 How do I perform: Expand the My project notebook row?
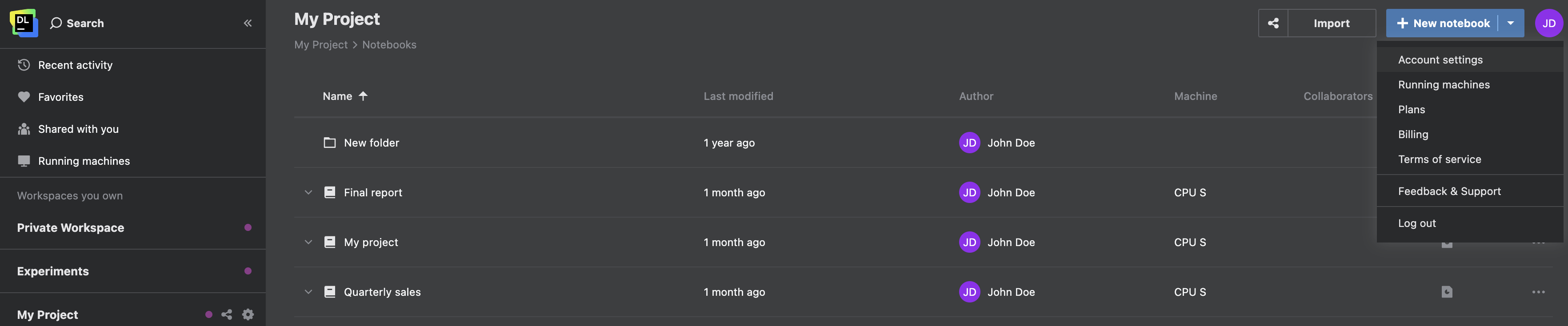pos(308,242)
